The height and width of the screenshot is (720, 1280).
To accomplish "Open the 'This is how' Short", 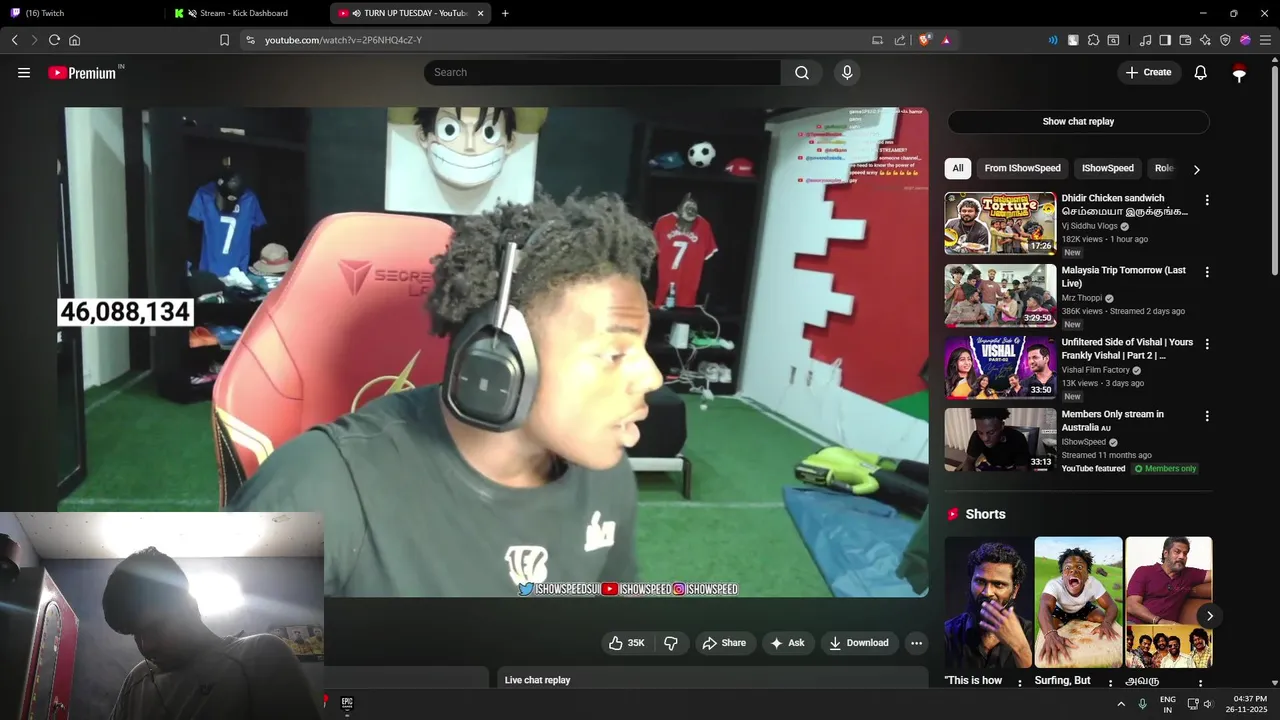I will [x=988, y=602].
